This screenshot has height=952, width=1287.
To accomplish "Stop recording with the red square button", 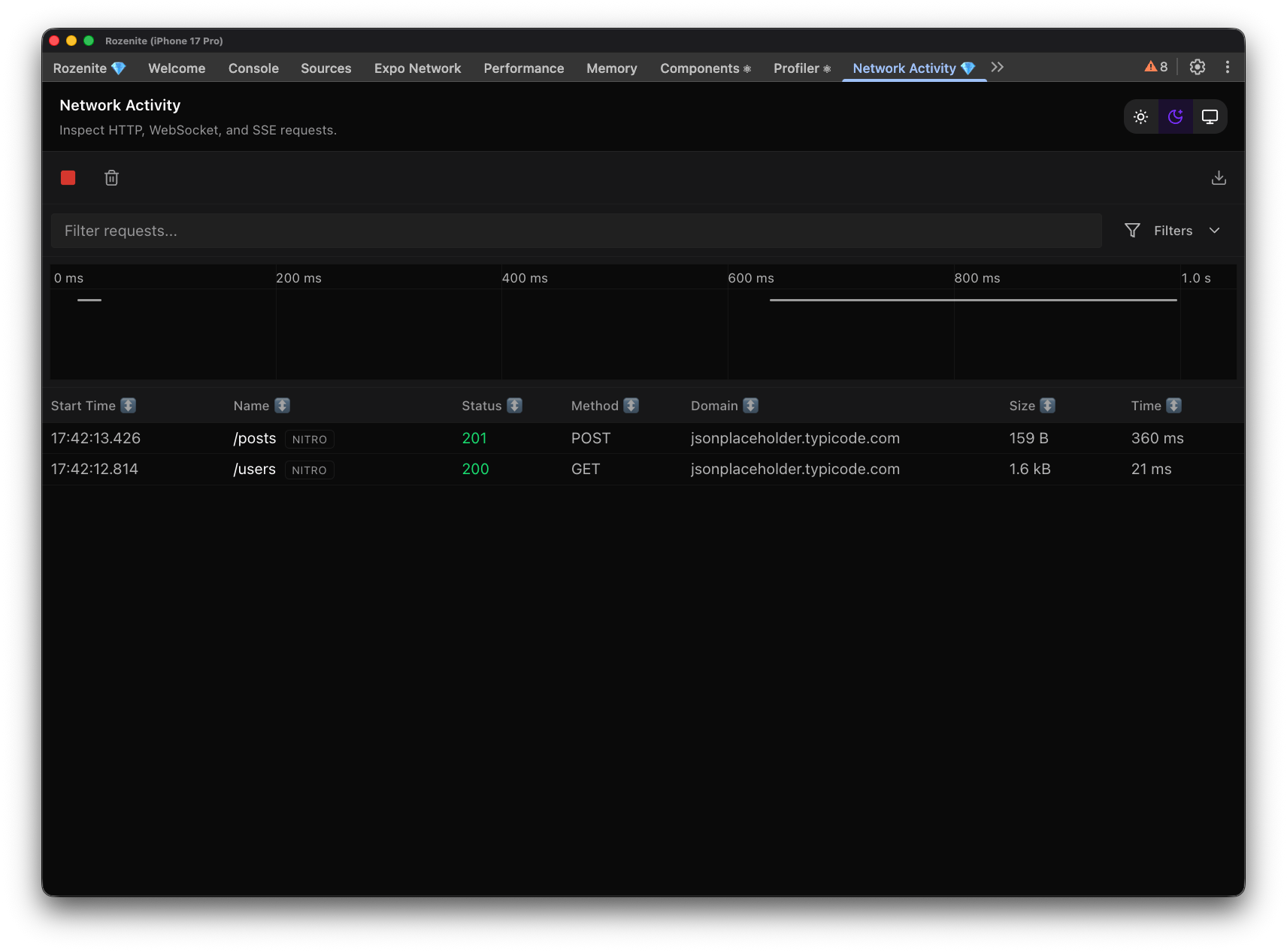I will pyautogui.click(x=68, y=178).
